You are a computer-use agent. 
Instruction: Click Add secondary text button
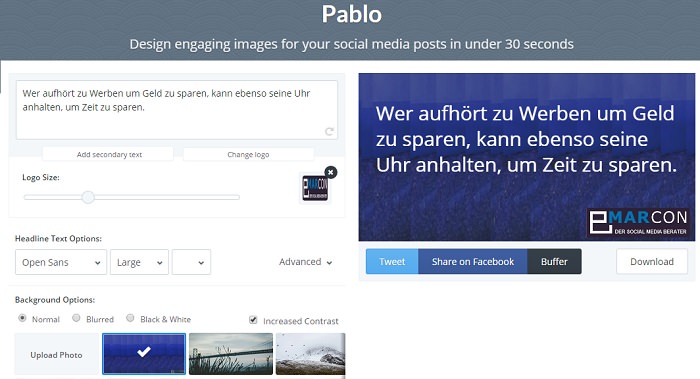tap(108, 154)
